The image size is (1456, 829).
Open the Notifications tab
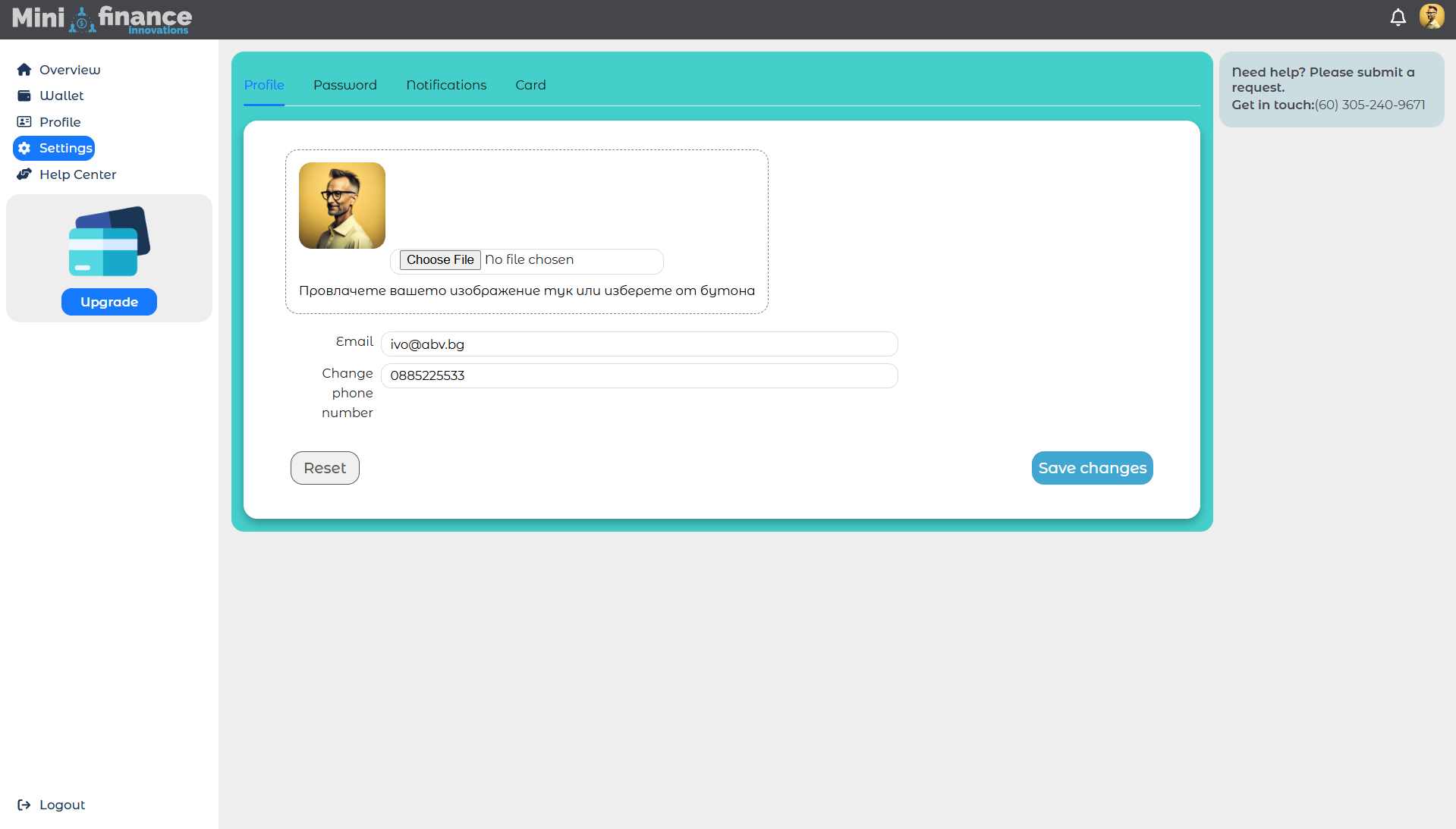(446, 85)
